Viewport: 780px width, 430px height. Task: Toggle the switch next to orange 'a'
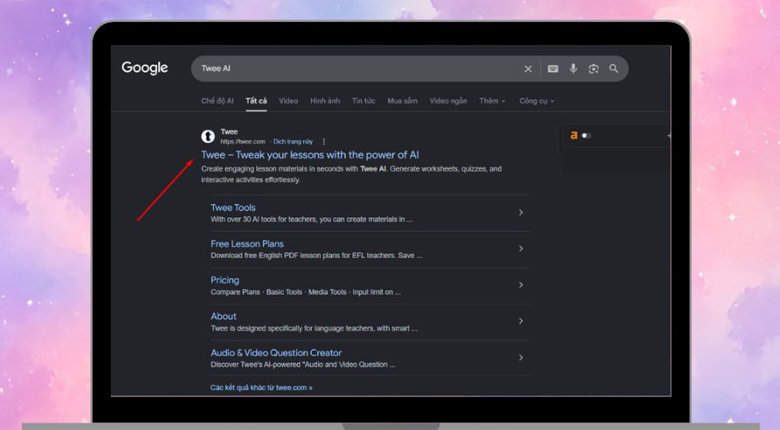click(x=586, y=135)
